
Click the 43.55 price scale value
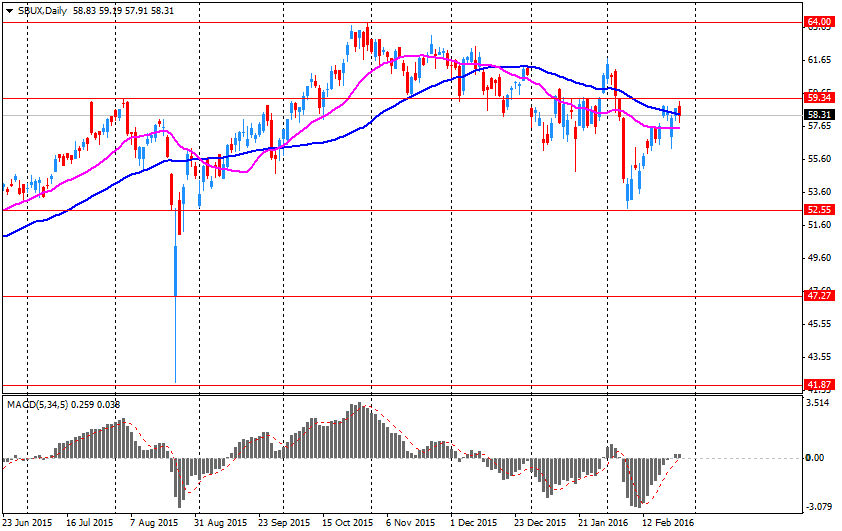(x=819, y=357)
